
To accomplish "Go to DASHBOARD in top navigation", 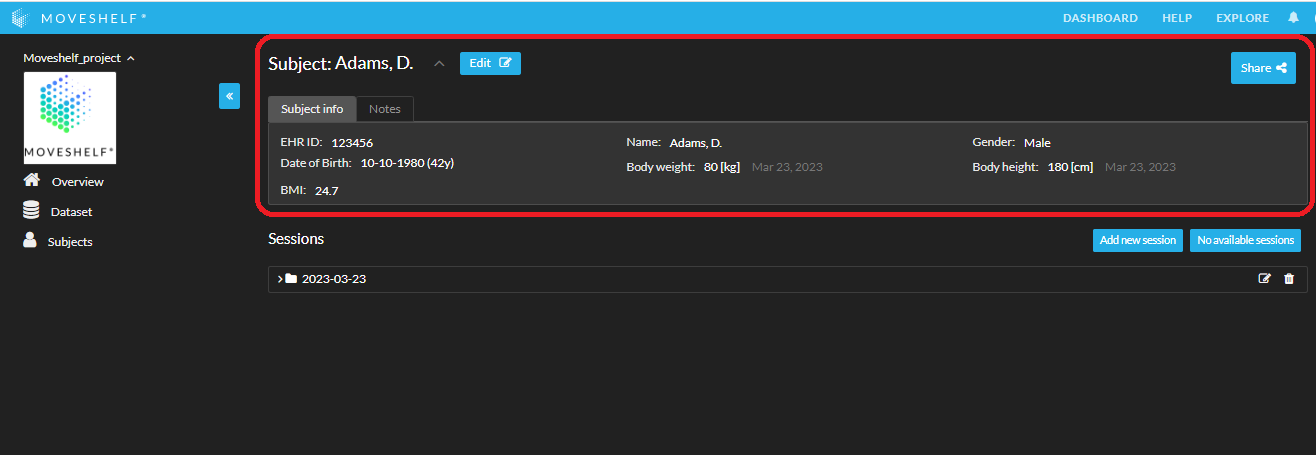I will [1100, 18].
